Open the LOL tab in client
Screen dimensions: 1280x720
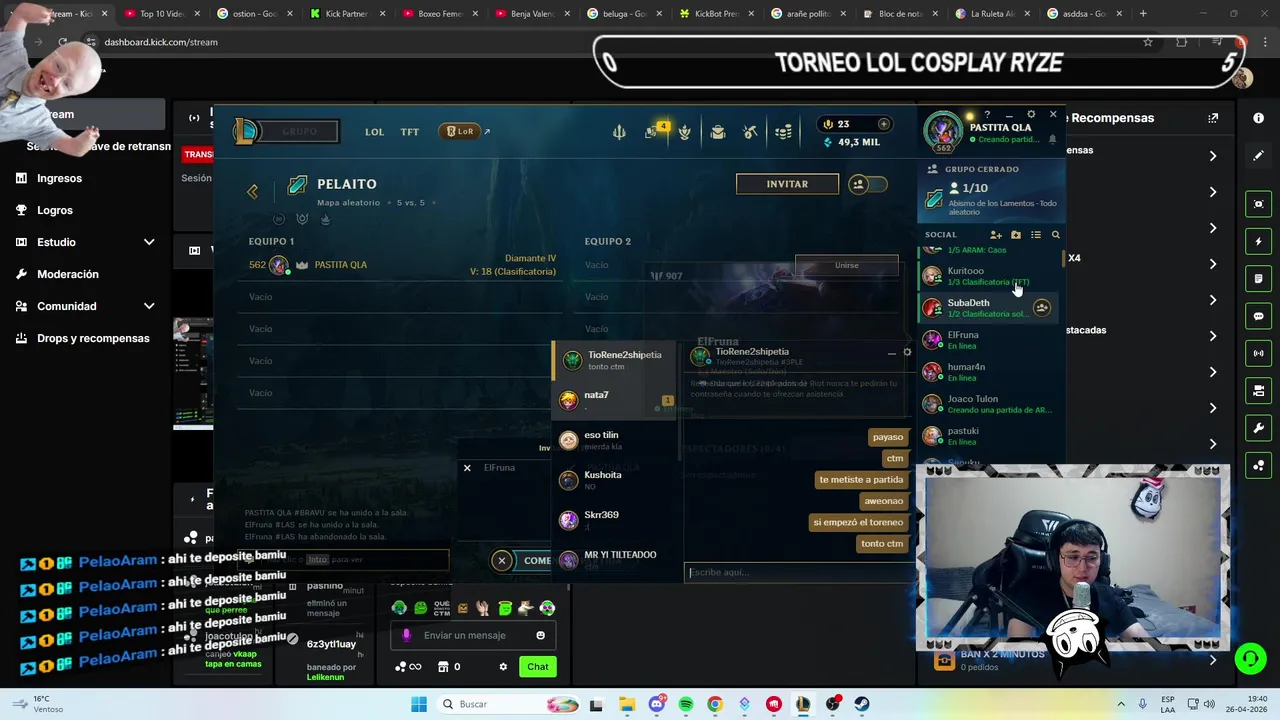pyautogui.click(x=374, y=132)
